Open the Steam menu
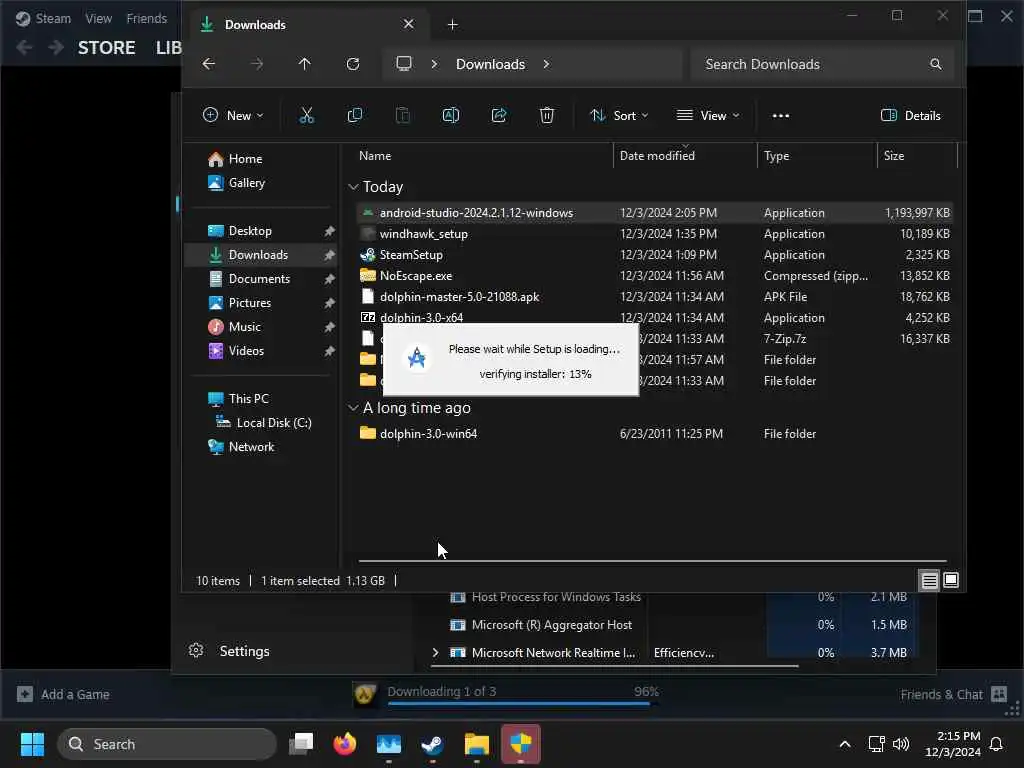The height and width of the screenshot is (768, 1024). (44, 18)
